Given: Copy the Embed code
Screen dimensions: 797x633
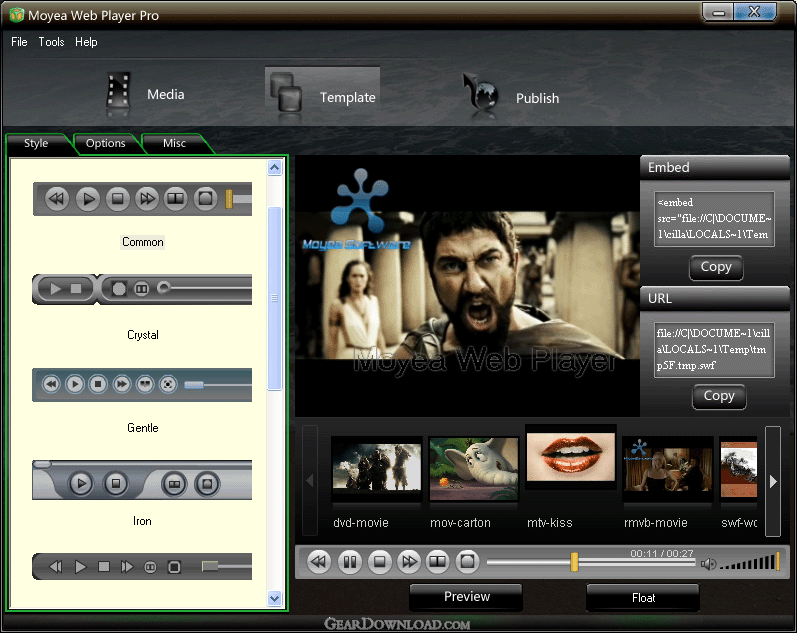Looking at the screenshot, I should (x=716, y=267).
